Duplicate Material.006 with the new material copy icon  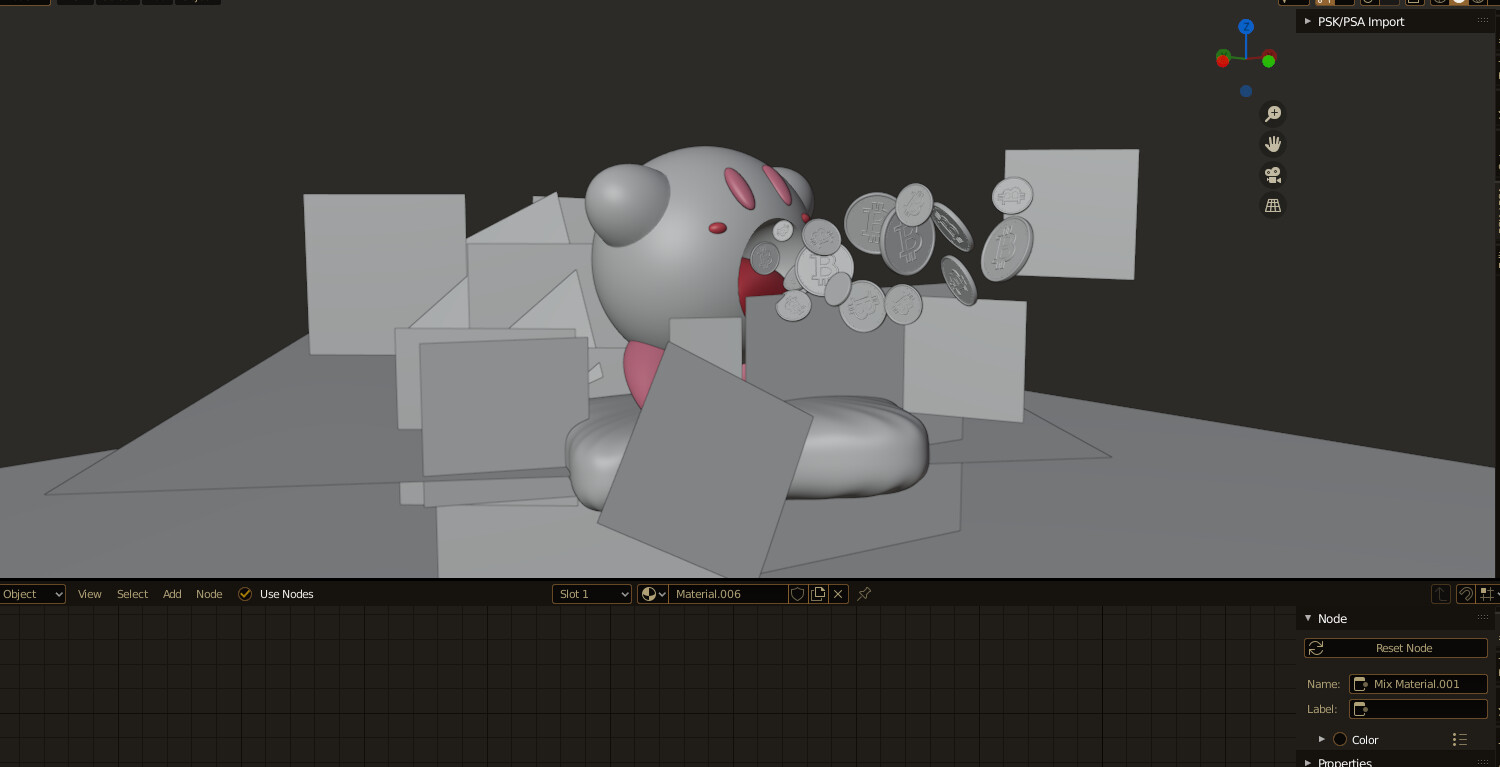click(x=817, y=593)
